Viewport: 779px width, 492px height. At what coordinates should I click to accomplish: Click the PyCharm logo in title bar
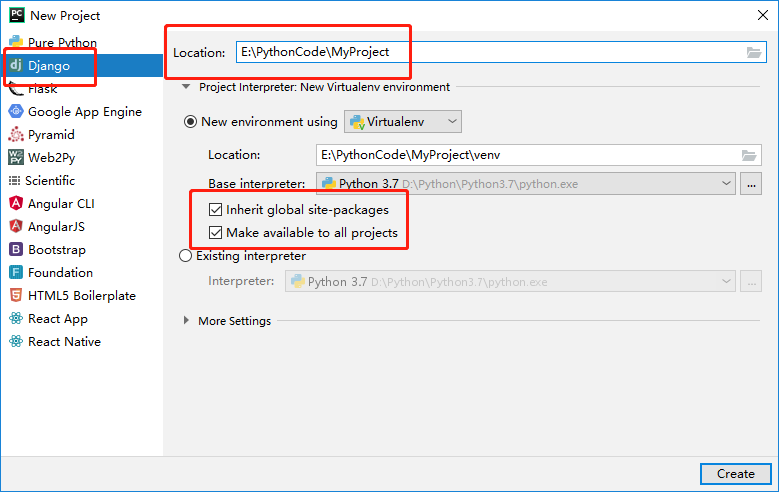(17, 15)
